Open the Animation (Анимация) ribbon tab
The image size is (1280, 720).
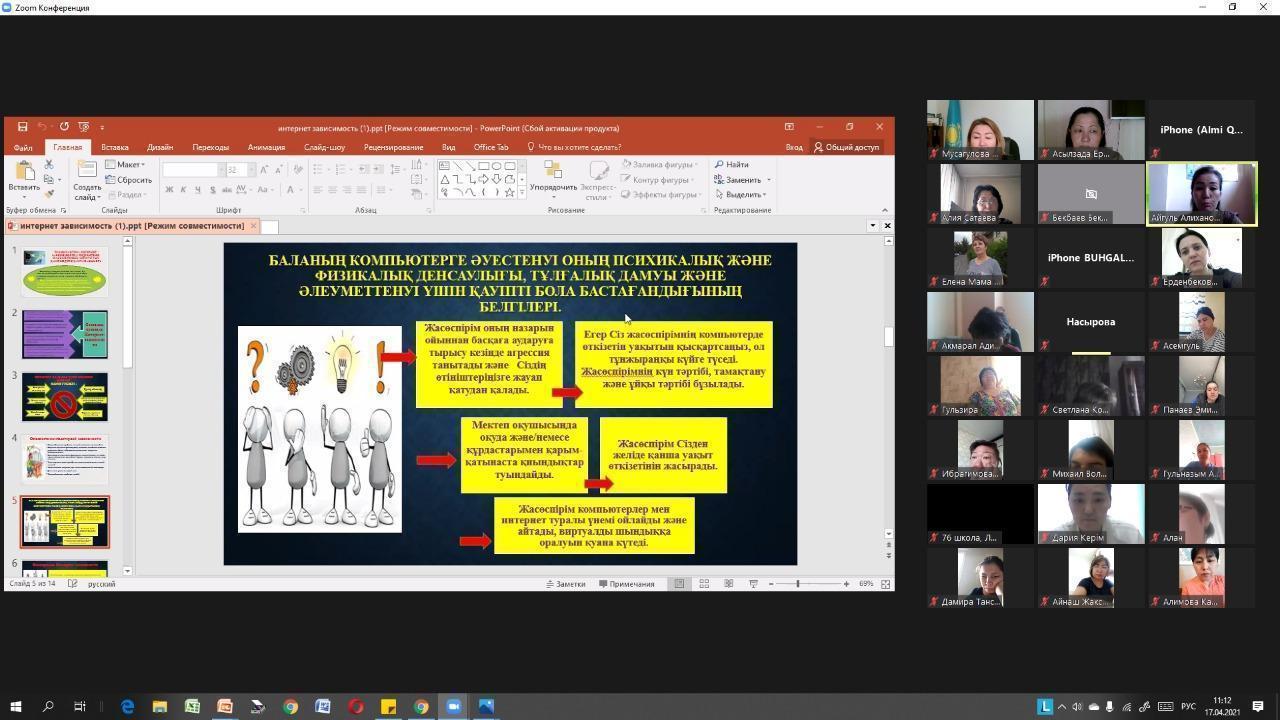pyautogui.click(x=266, y=147)
